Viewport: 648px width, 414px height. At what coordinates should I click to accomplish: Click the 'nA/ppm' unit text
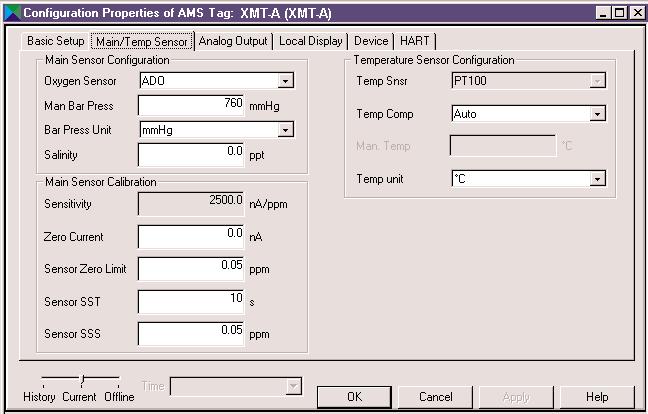point(268,204)
